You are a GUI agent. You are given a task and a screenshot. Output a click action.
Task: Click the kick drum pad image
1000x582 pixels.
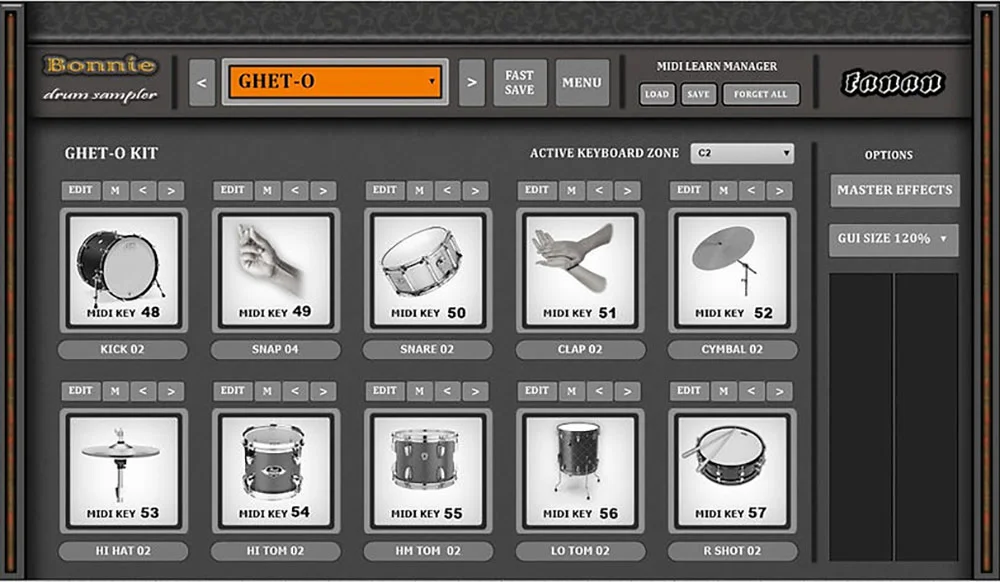[124, 269]
